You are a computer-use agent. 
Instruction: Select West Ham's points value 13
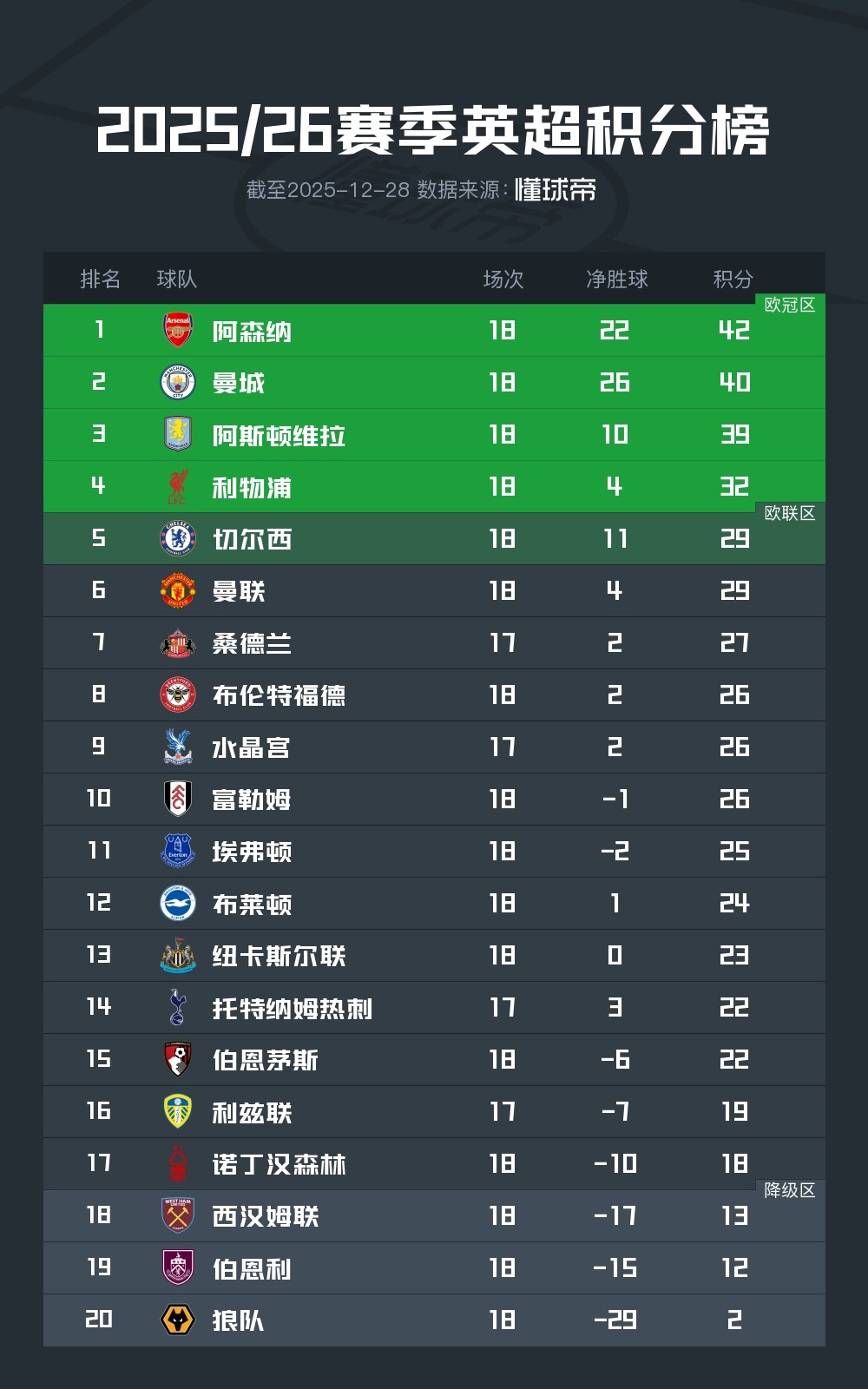click(734, 1215)
